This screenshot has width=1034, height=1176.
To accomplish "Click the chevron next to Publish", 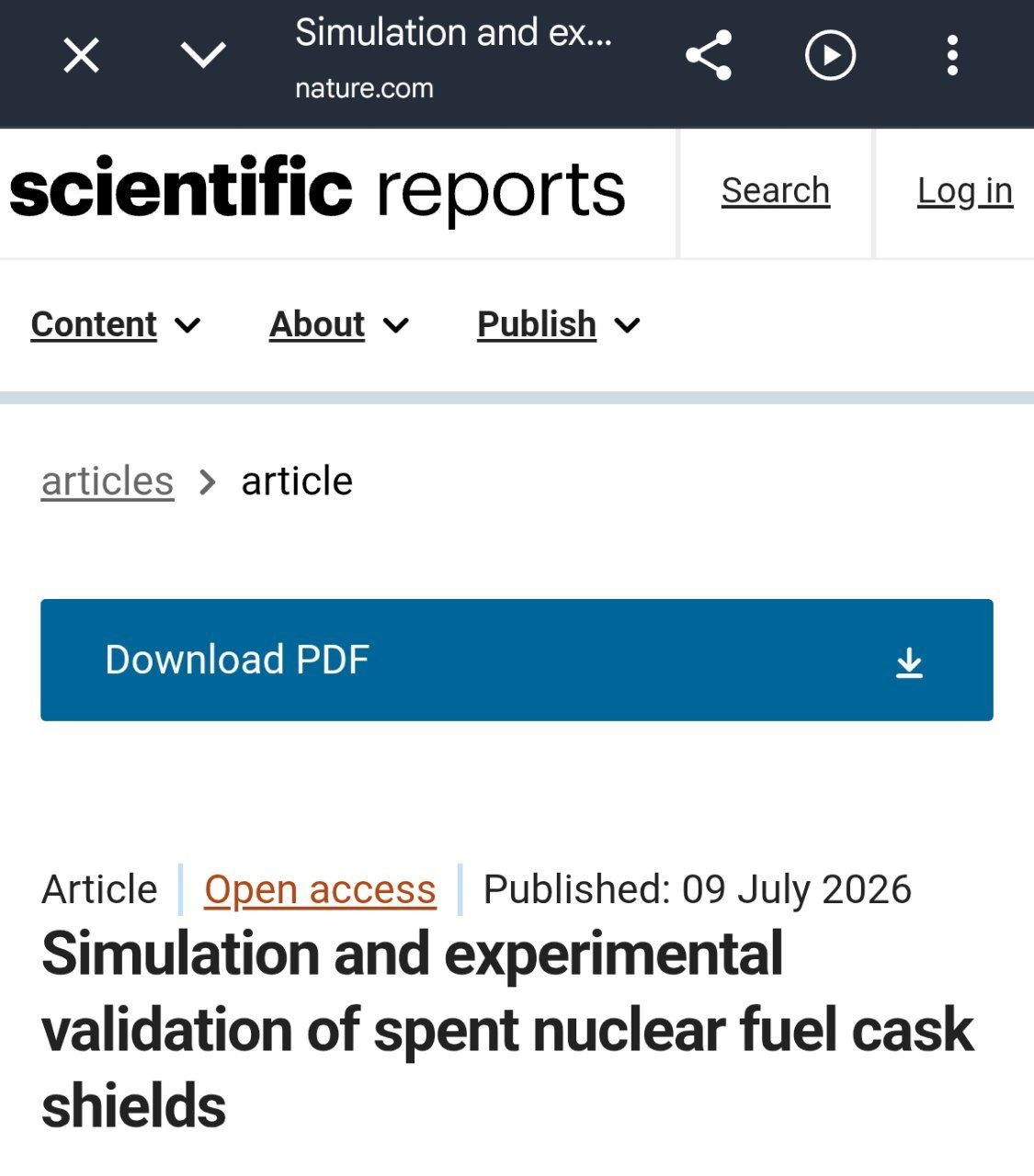I will [627, 325].
